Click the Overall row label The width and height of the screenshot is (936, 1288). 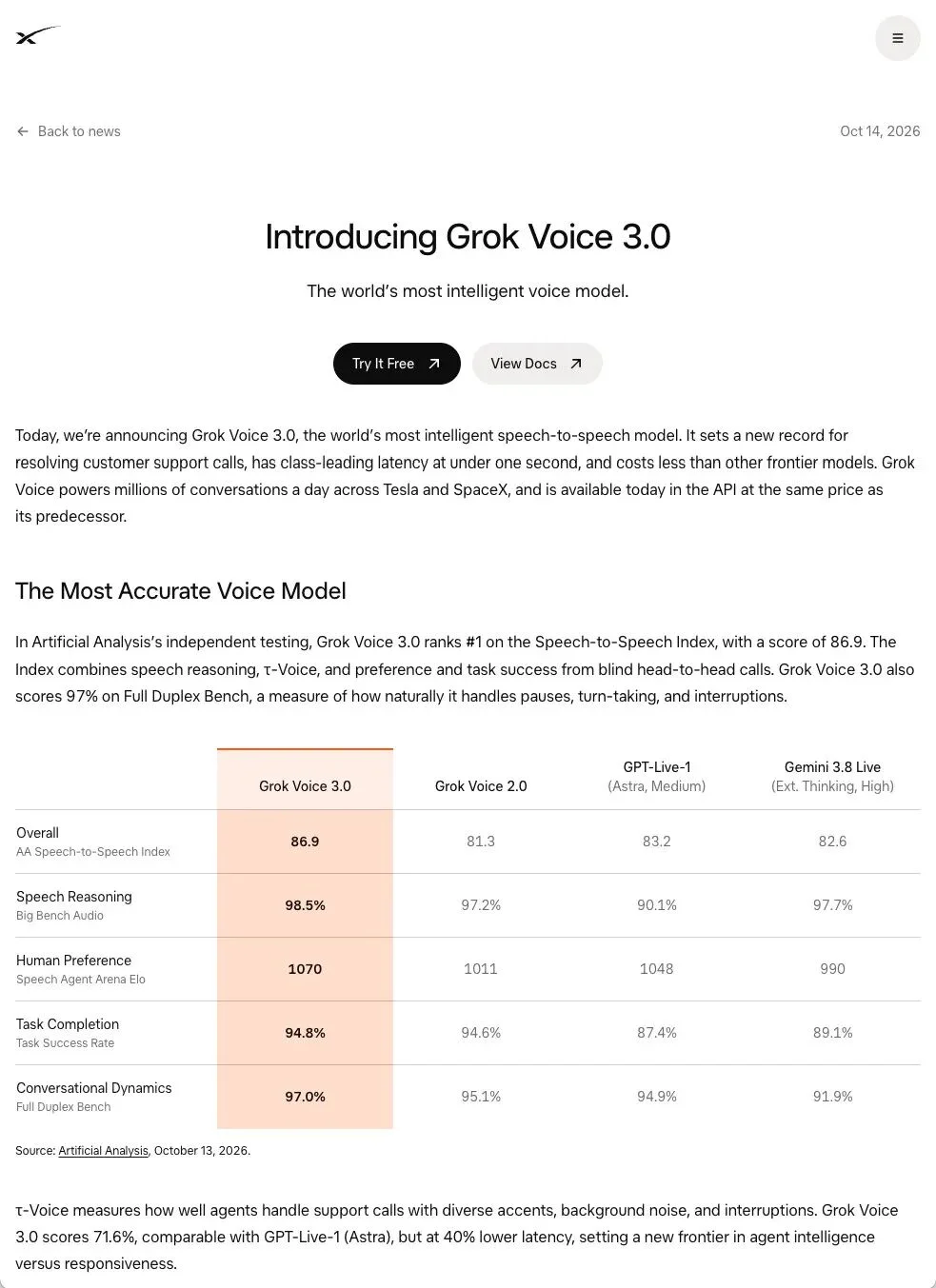coord(93,842)
